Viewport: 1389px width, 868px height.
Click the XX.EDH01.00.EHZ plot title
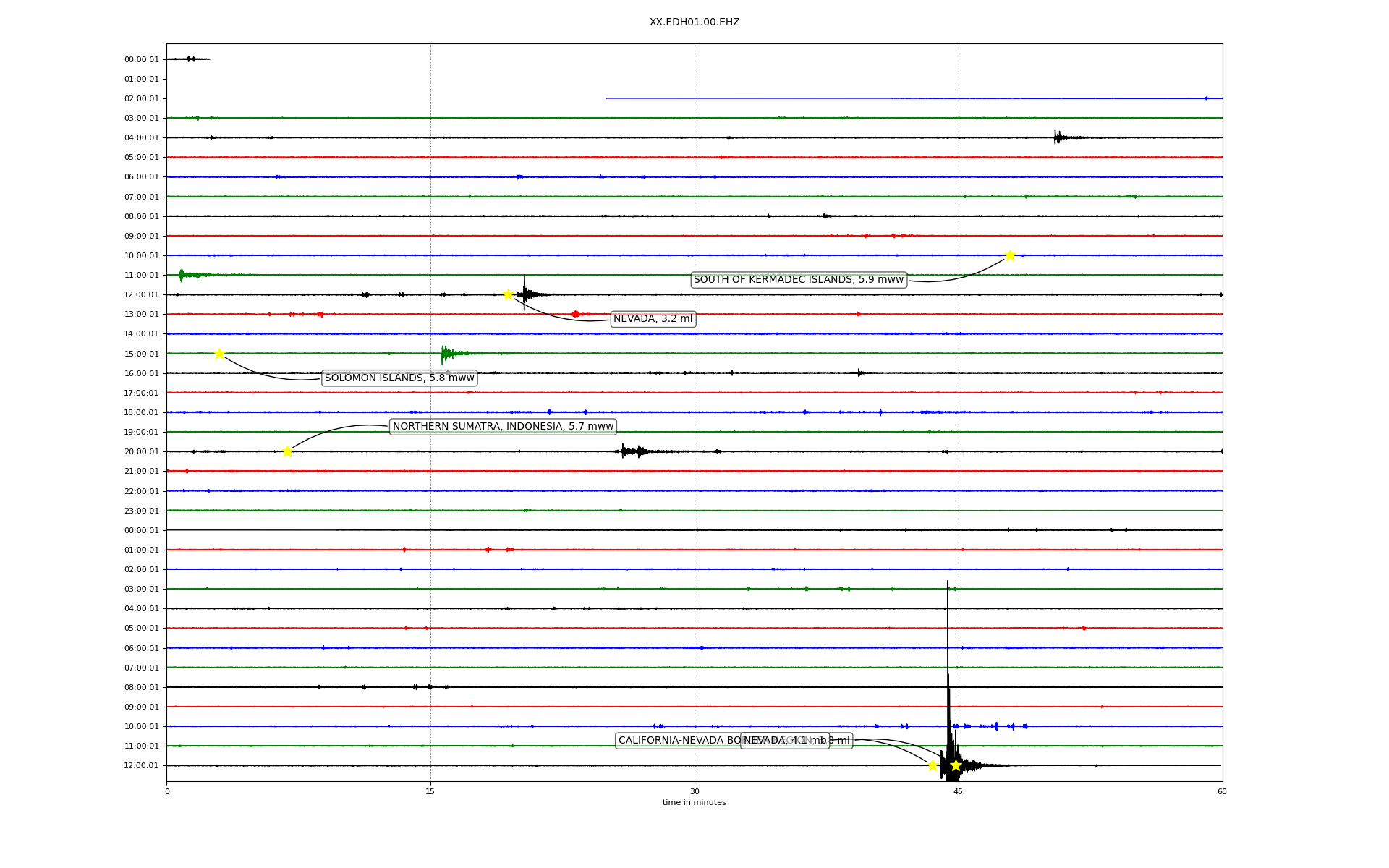694,22
